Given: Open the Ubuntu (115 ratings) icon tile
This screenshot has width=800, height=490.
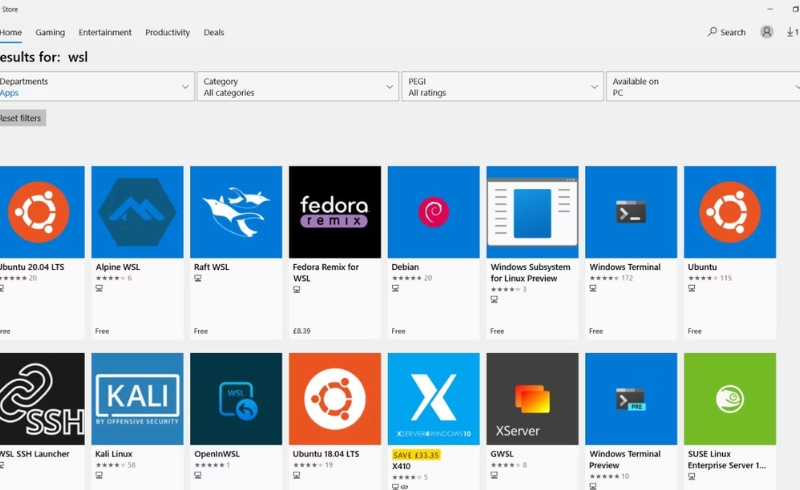Looking at the screenshot, I should [x=730, y=212].
